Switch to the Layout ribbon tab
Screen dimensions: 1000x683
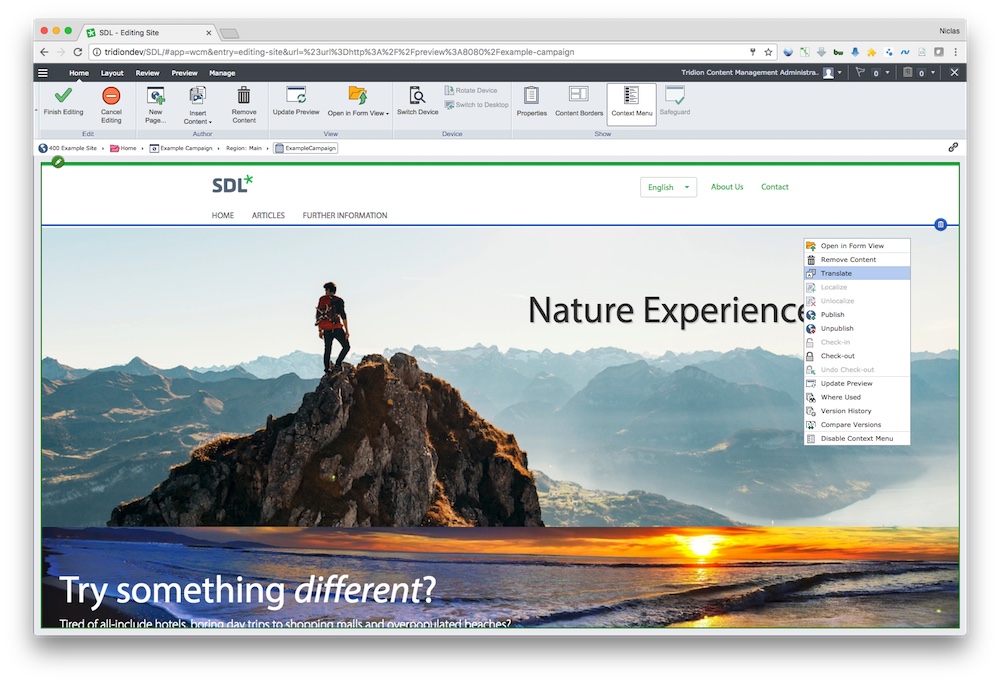tap(112, 73)
